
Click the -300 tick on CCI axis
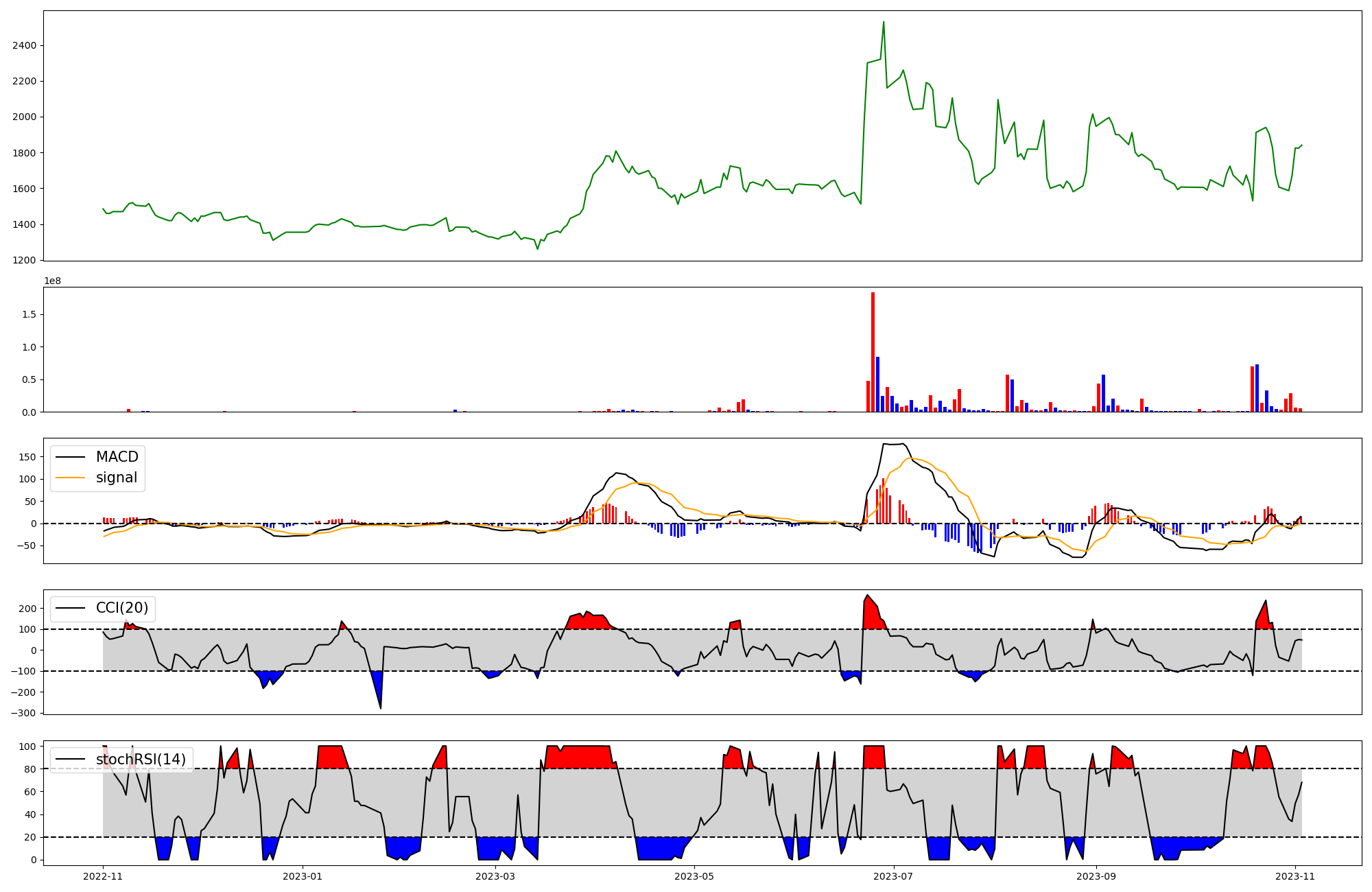tap(22, 713)
